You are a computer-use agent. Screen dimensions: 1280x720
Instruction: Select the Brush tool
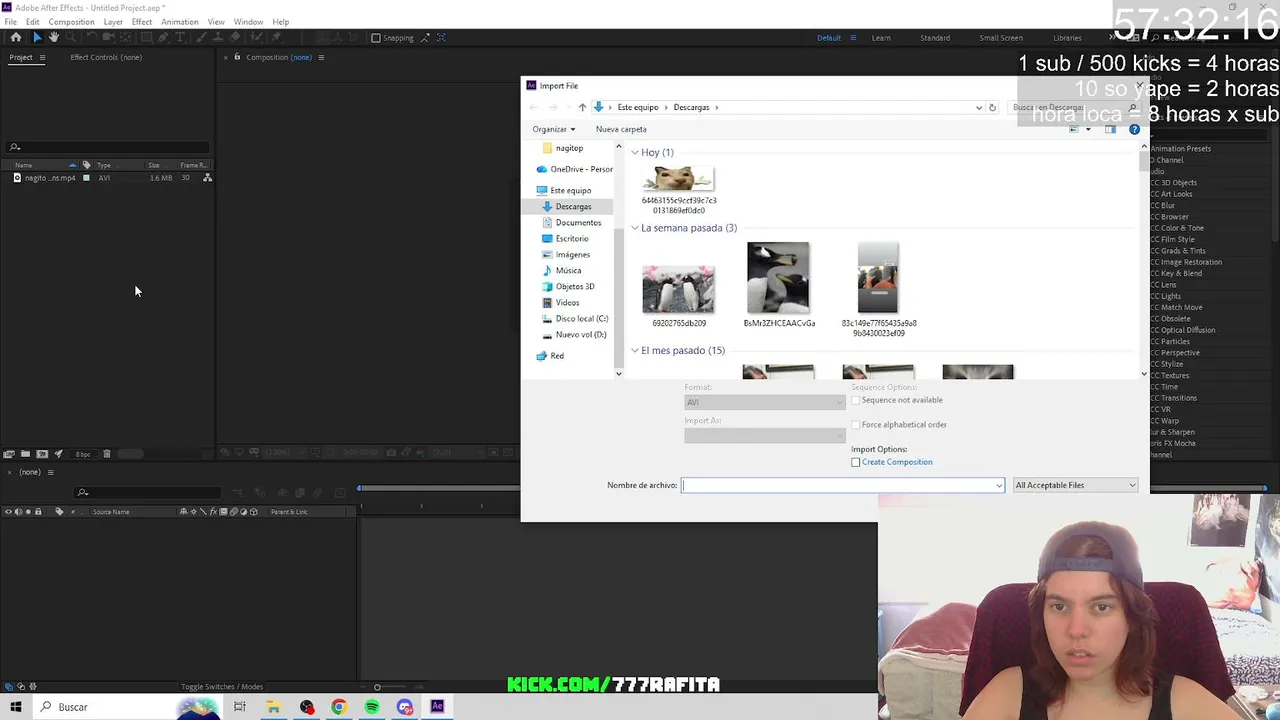[202, 38]
